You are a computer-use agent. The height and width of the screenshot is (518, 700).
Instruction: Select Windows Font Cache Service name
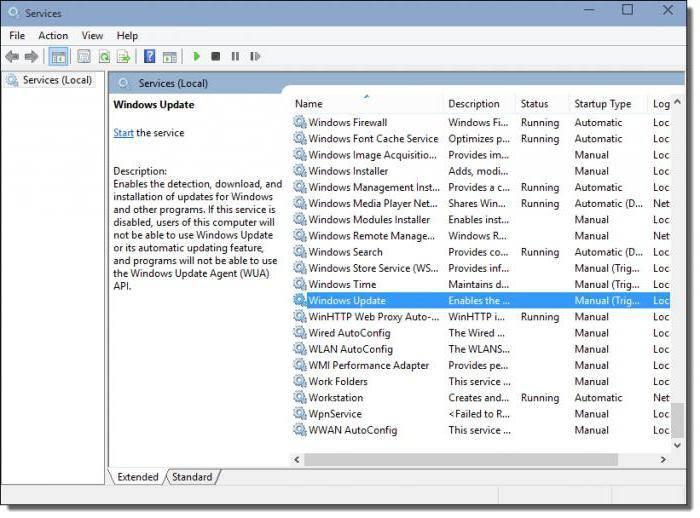(x=373, y=139)
